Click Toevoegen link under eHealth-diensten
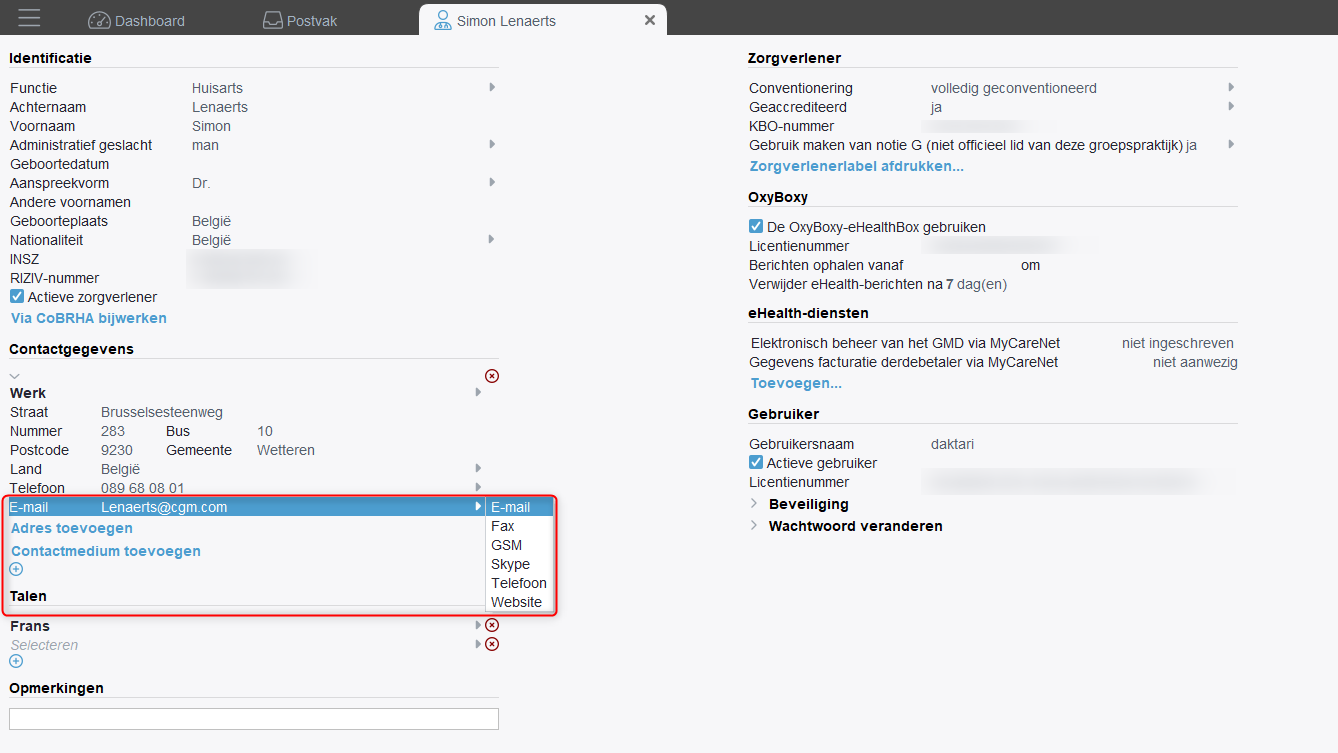The height and width of the screenshot is (753, 1338). pyautogui.click(x=796, y=383)
